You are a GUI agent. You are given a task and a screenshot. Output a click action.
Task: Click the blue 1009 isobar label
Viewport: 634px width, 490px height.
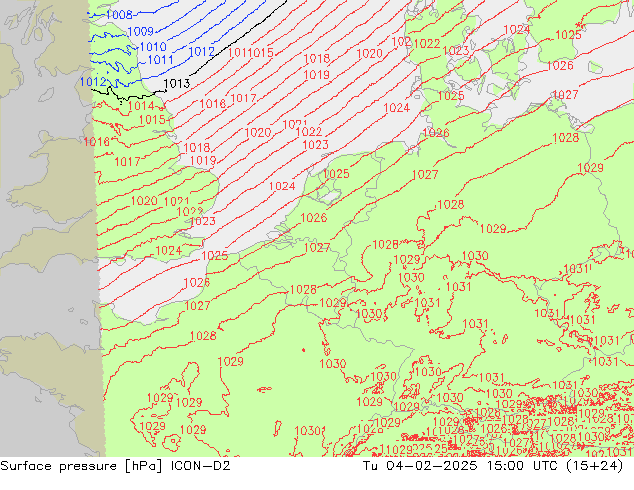click(140, 32)
